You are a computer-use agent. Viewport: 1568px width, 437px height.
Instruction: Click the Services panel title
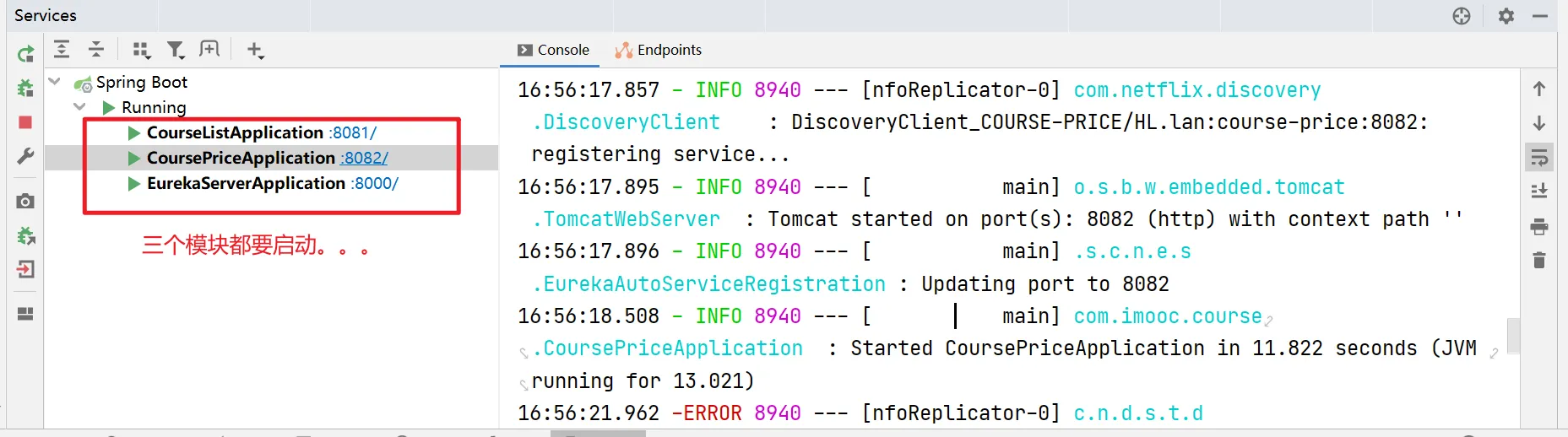[46, 15]
